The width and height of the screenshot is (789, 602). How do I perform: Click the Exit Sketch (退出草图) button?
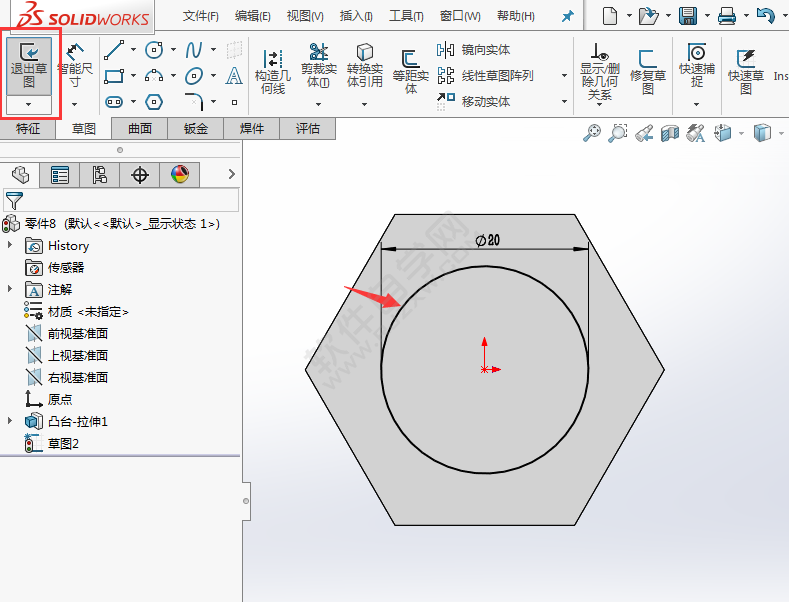click(x=29, y=65)
